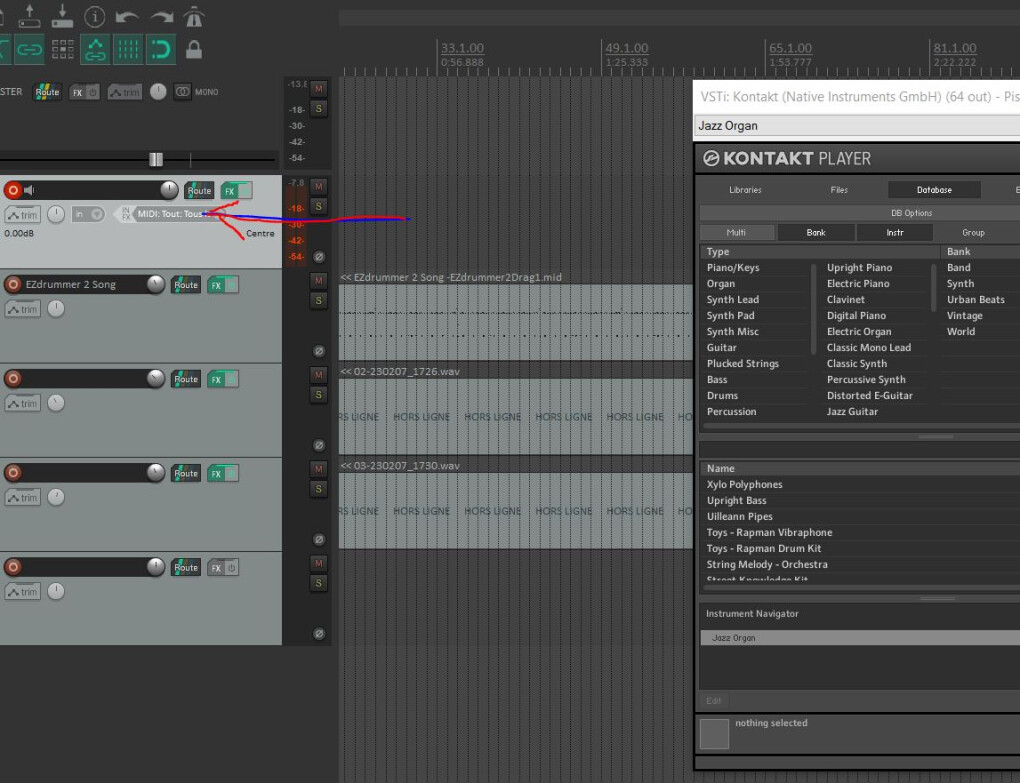Image resolution: width=1020 pixels, height=783 pixels.
Task: Click the upload-arrow toolbar icon
Action: tap(29, 16)
